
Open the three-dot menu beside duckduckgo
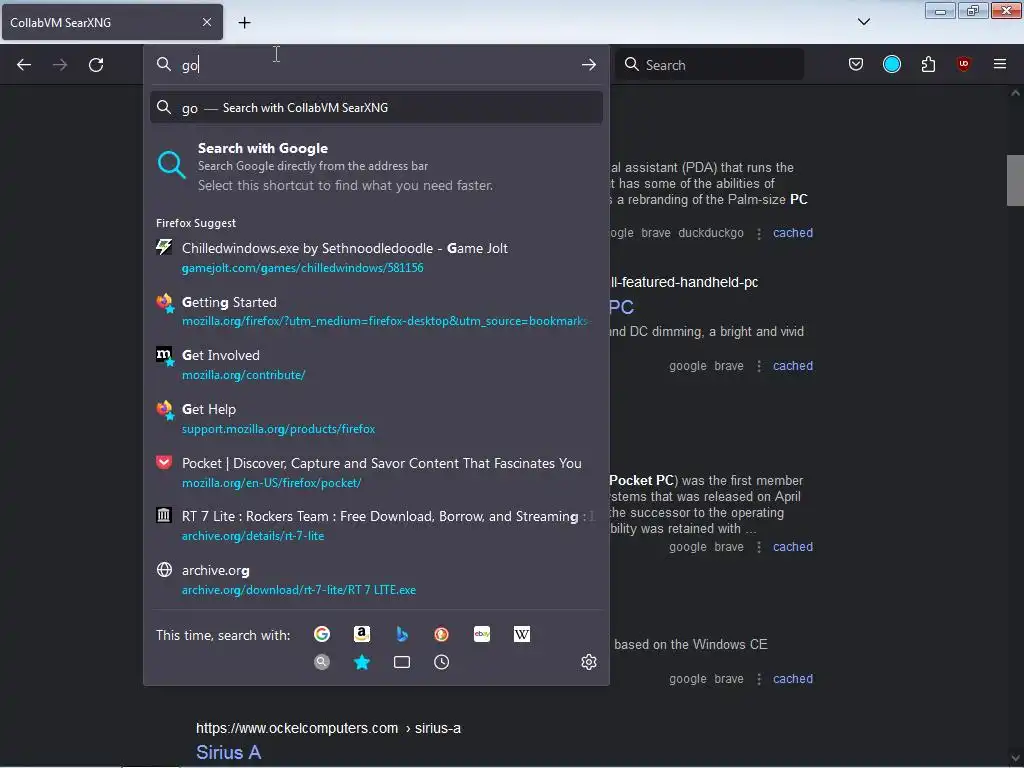(x=759, y=233)
